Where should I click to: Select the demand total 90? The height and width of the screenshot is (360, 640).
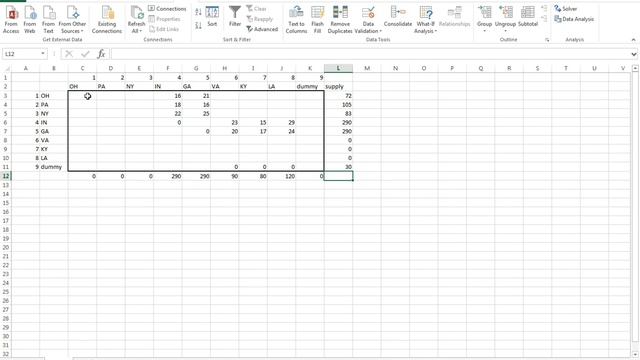coord(224,176)
